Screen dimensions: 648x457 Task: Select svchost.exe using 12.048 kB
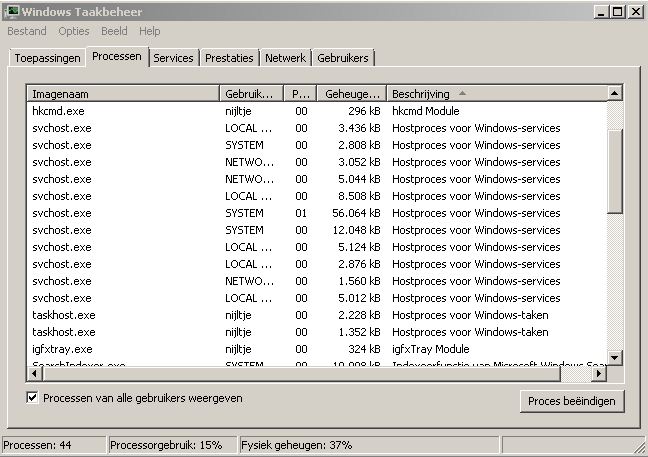click(317, 230)
